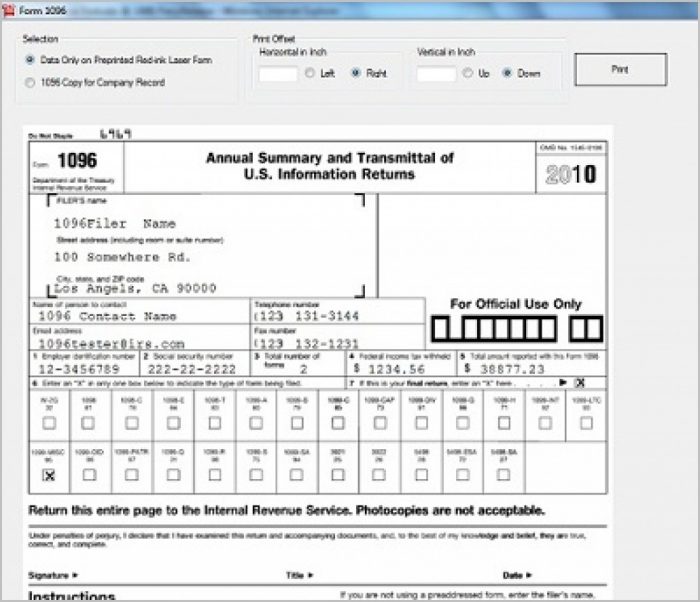Choose Left horizontal offset direction

coord(309,73)
